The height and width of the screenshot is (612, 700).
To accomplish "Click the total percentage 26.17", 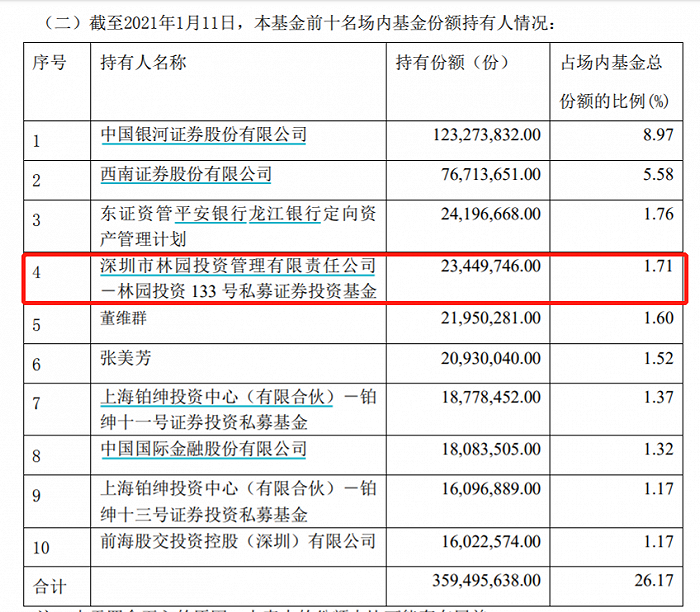I will (654, 581).
